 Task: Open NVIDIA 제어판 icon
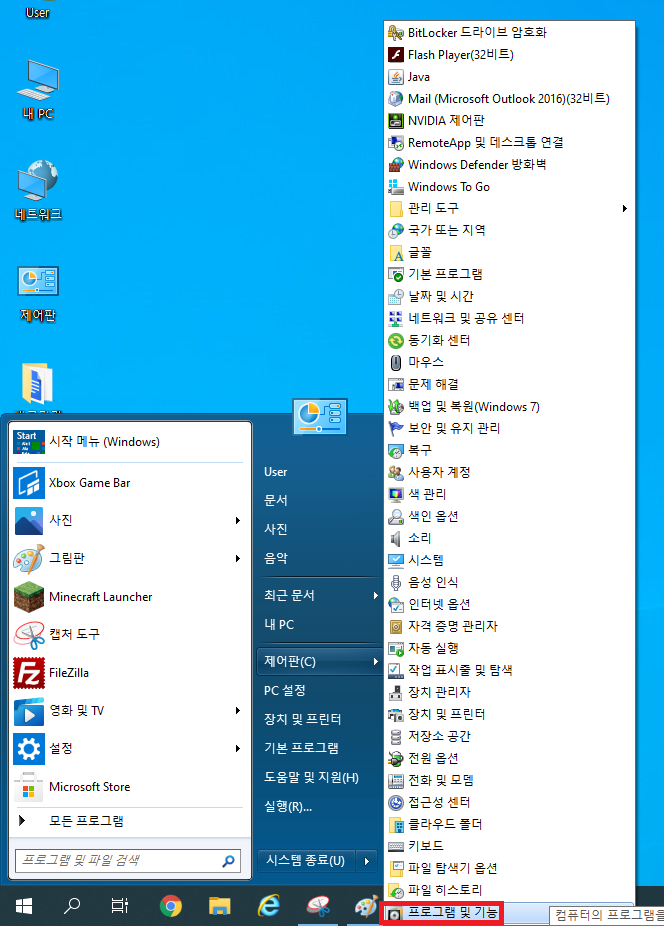(396, 120)
